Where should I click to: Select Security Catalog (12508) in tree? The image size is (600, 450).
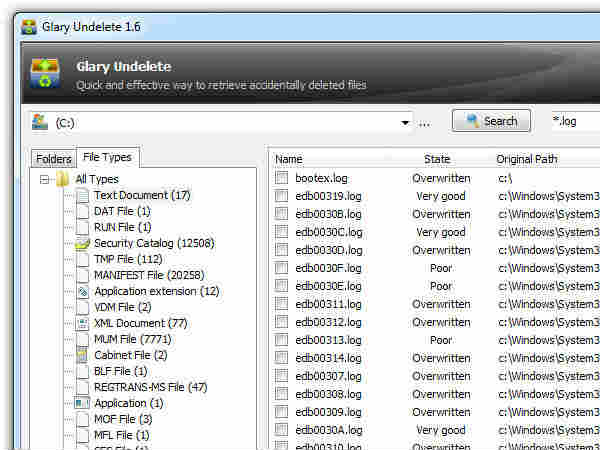coord(154,243)
